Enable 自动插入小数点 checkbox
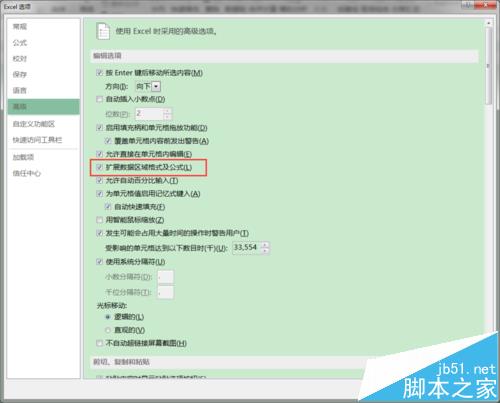Viewport: 500px width, 403px height. (x=99, y=99)
